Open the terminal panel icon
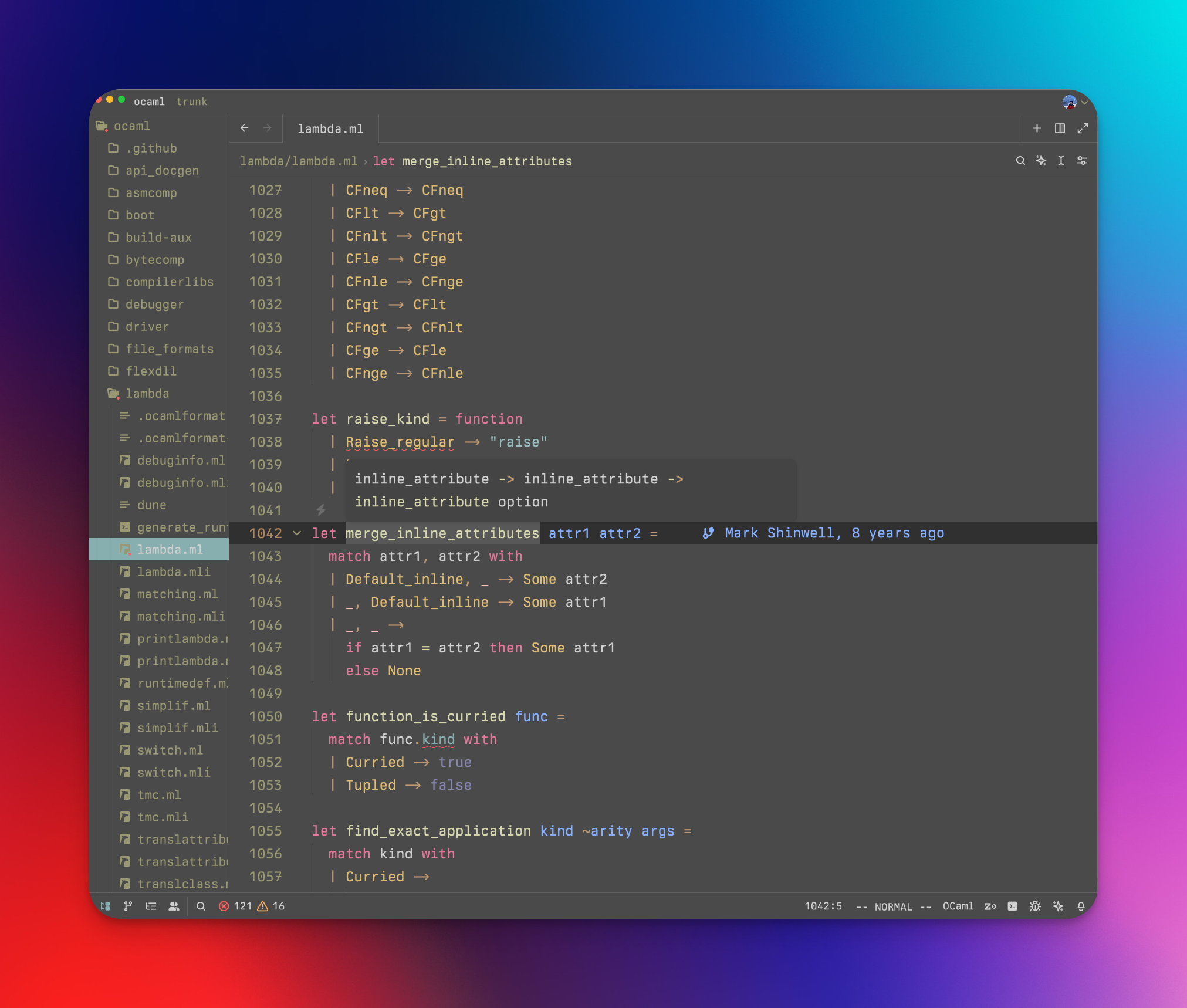 click(x=1013, y=906)
